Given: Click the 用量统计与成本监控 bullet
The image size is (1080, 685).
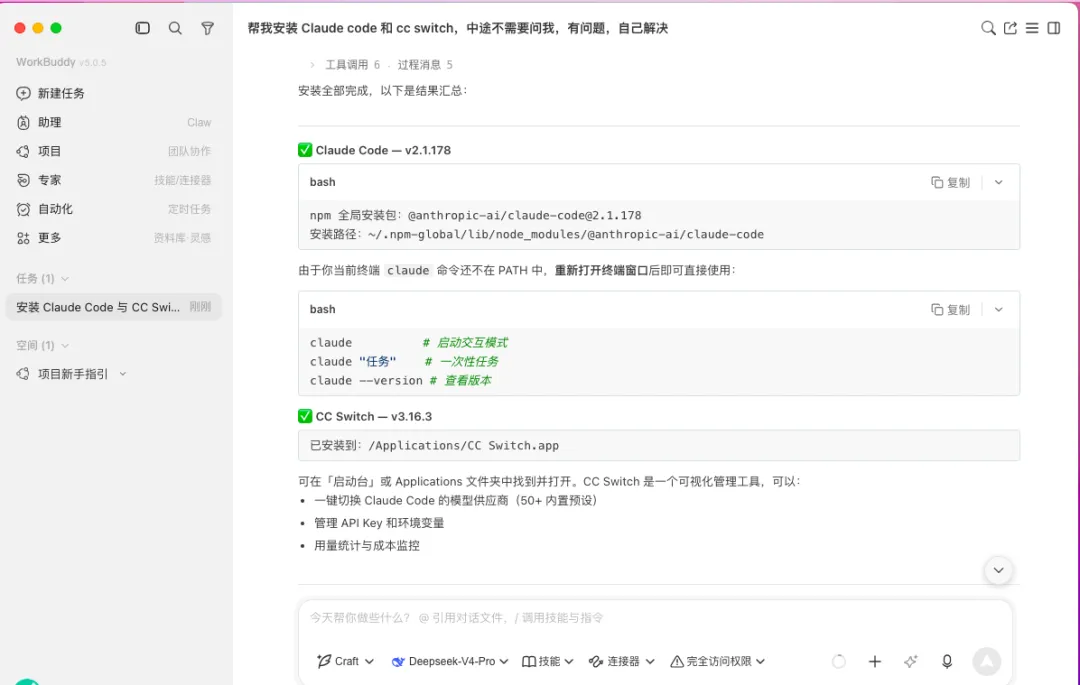Looking at the screenshot, I should (x=366, y=546).
